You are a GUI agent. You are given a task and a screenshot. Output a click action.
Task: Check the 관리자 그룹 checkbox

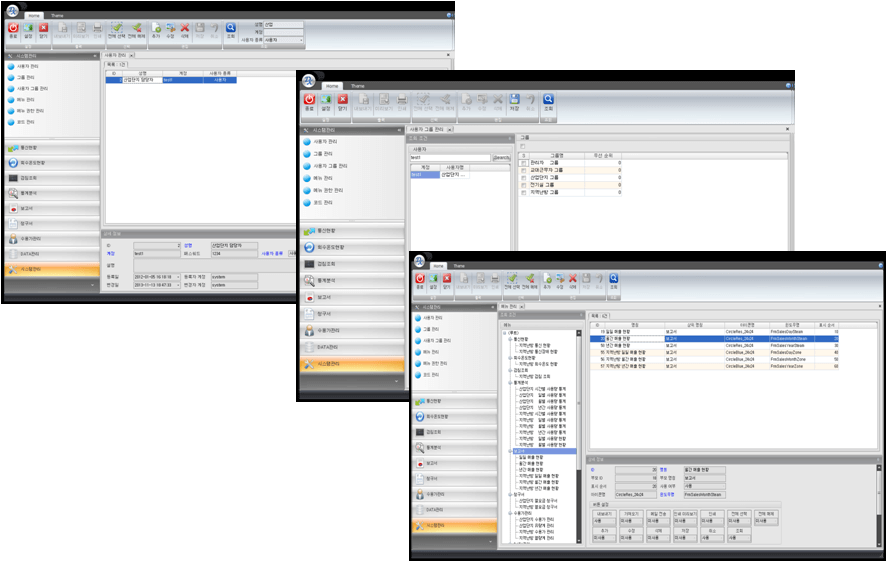[523, 162]
